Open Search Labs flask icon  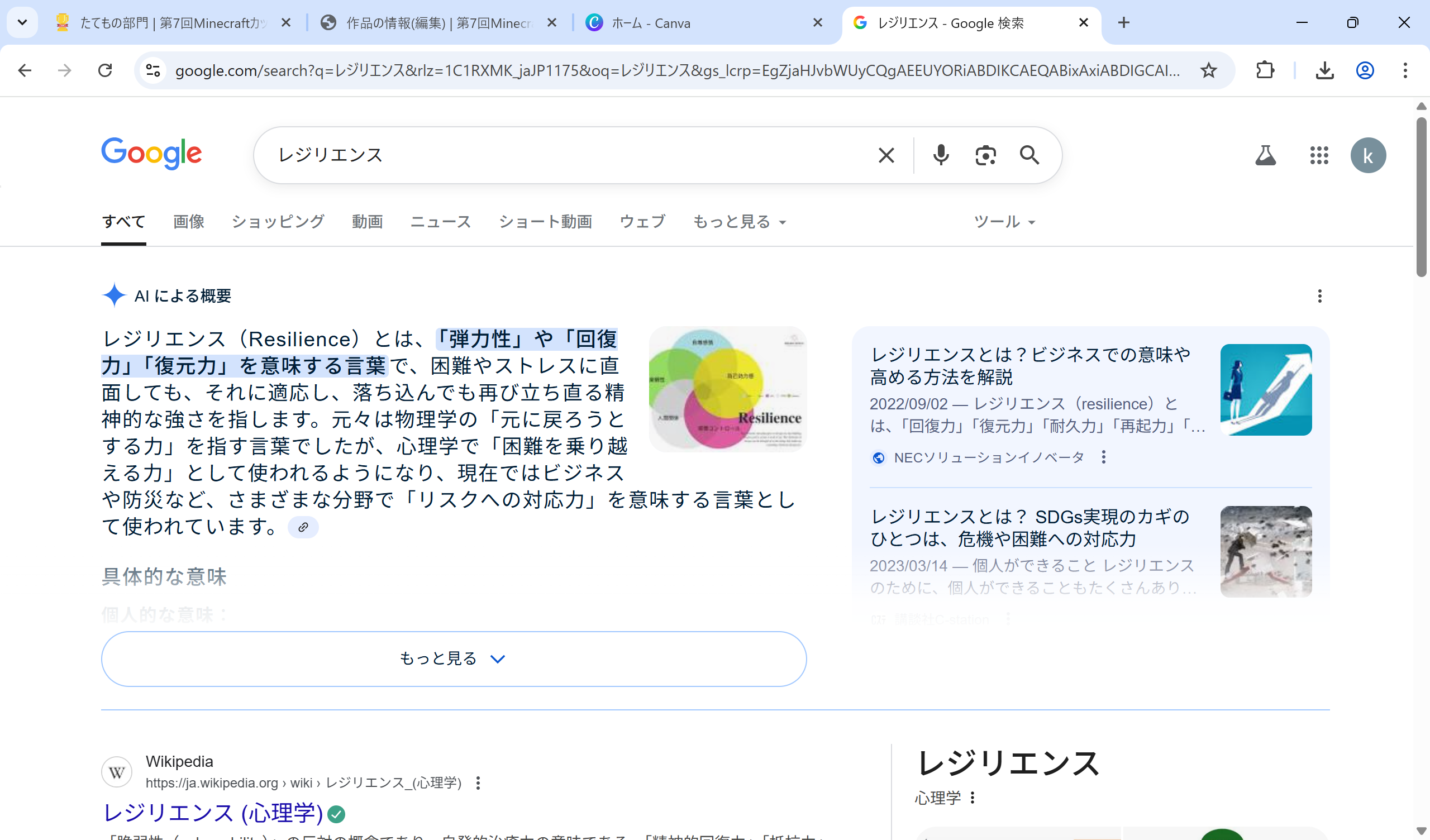click(1265, 155)
